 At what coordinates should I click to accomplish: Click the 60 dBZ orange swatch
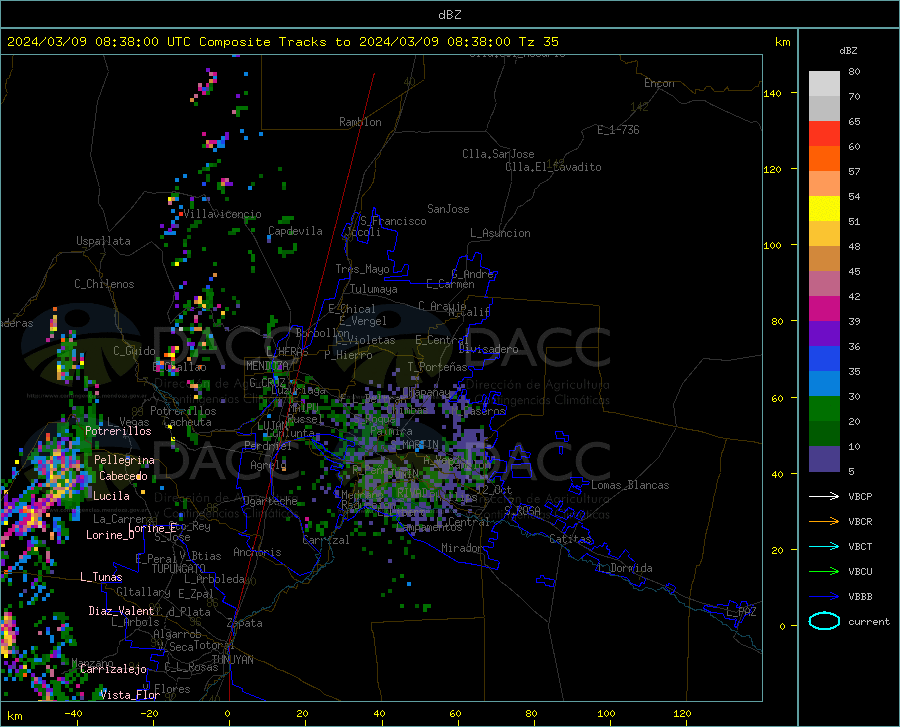pyautogui.click(x=824, y=158)
